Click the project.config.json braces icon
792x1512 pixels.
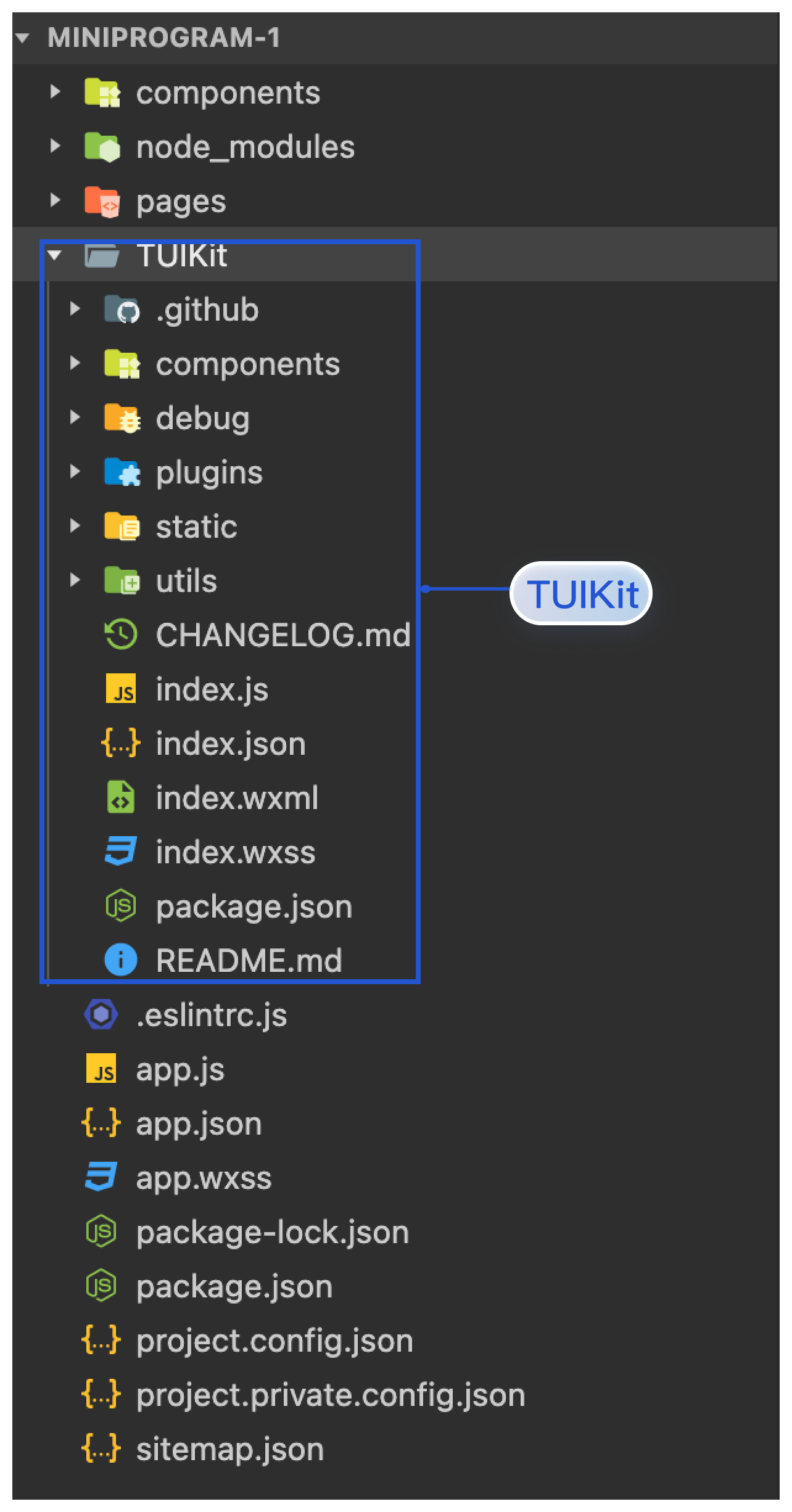click(101, 1340)
